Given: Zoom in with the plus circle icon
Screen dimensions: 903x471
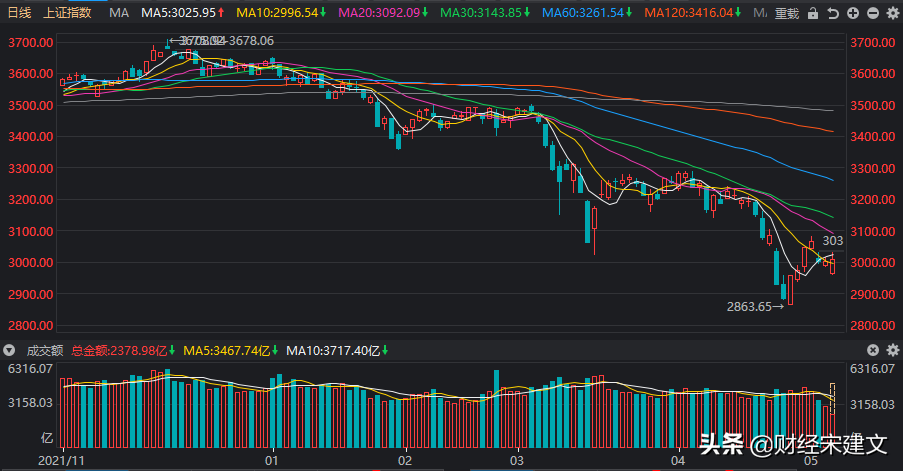Looking at the screenshot, I should [853, 13].
